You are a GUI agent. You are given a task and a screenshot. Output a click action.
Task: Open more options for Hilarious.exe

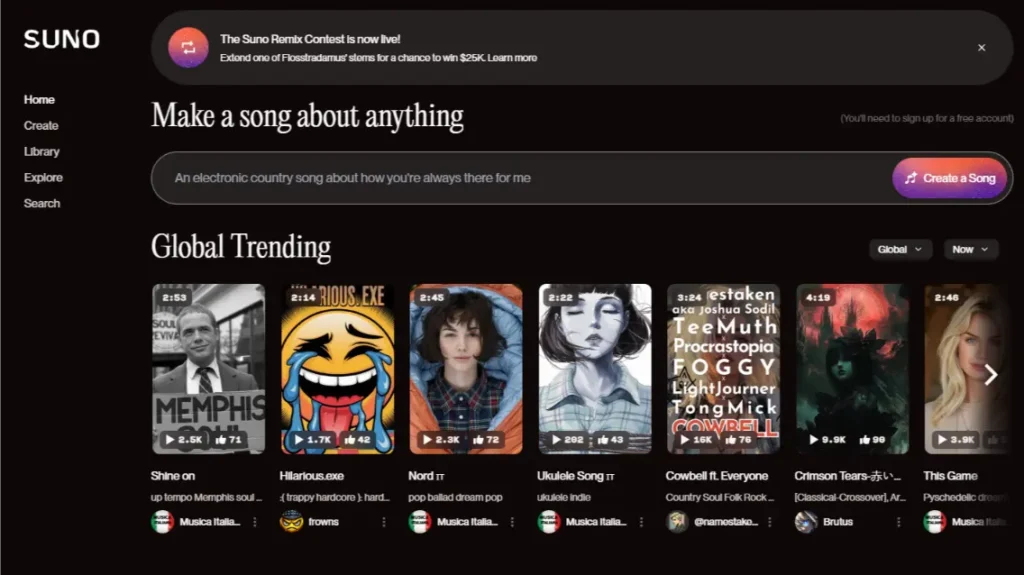(x=383, y=522)
